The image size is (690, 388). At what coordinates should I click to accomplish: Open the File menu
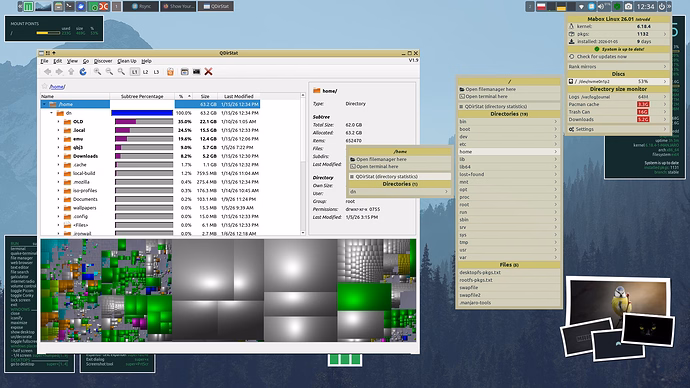tap(44, 61)
